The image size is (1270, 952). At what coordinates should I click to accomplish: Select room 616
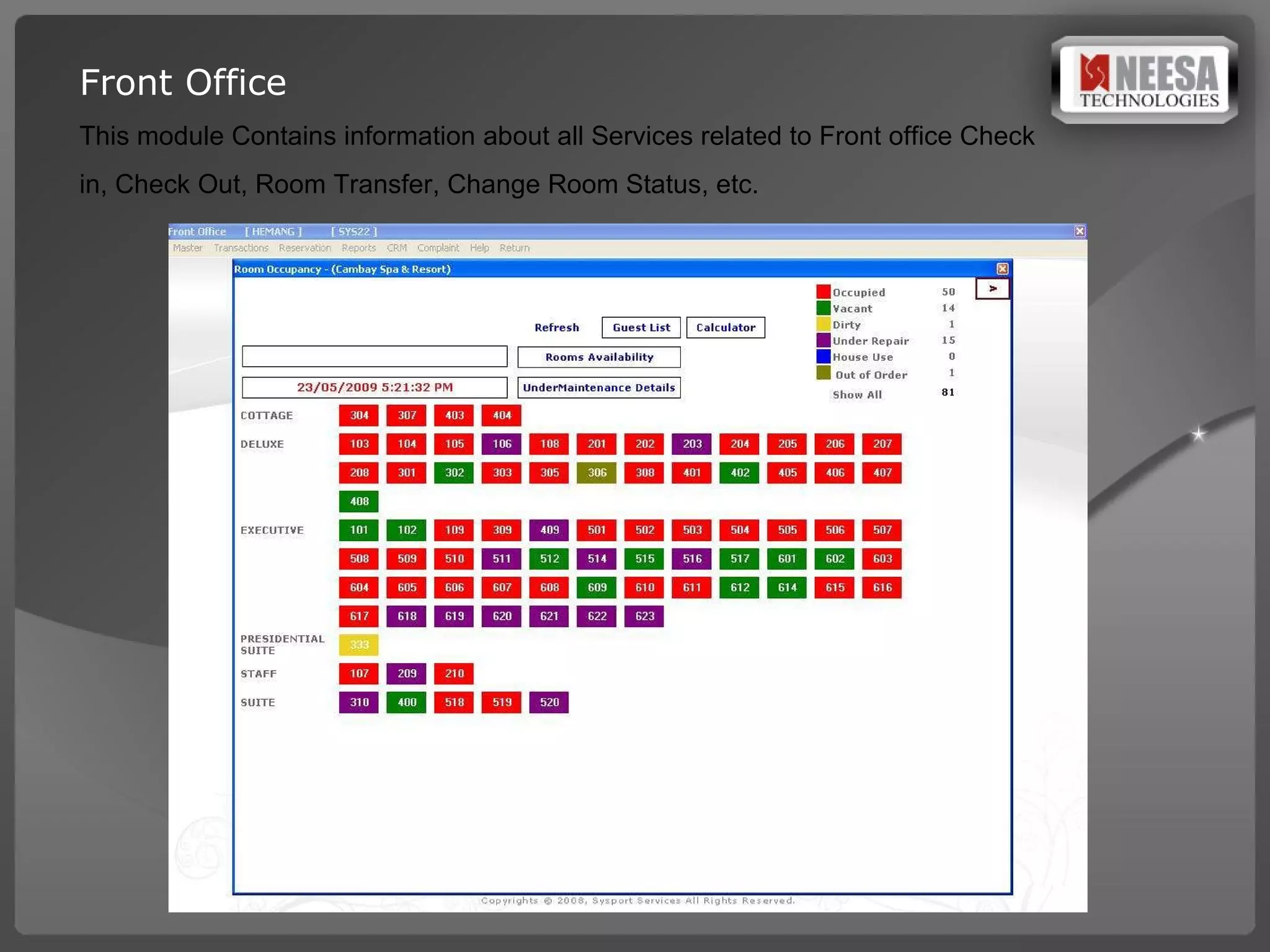click(x=882, y=588)
